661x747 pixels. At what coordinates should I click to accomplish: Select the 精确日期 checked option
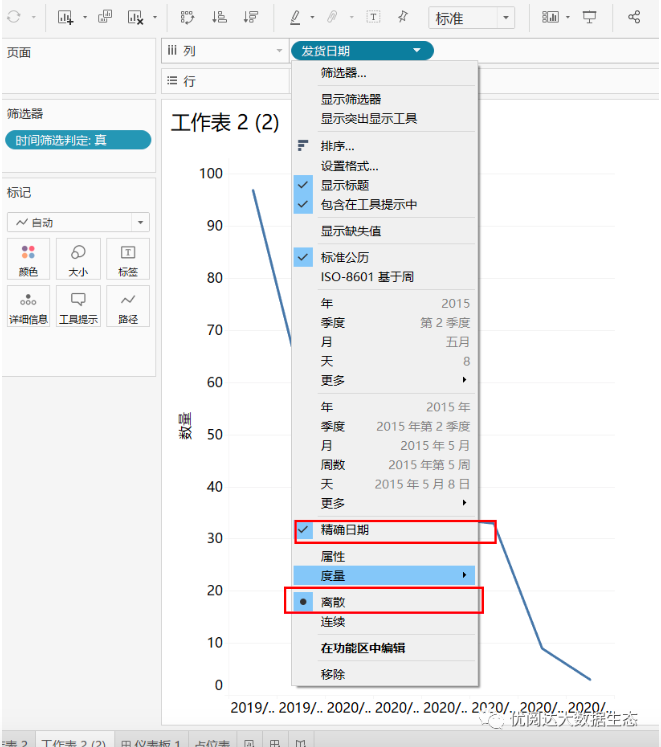(344, 530)
